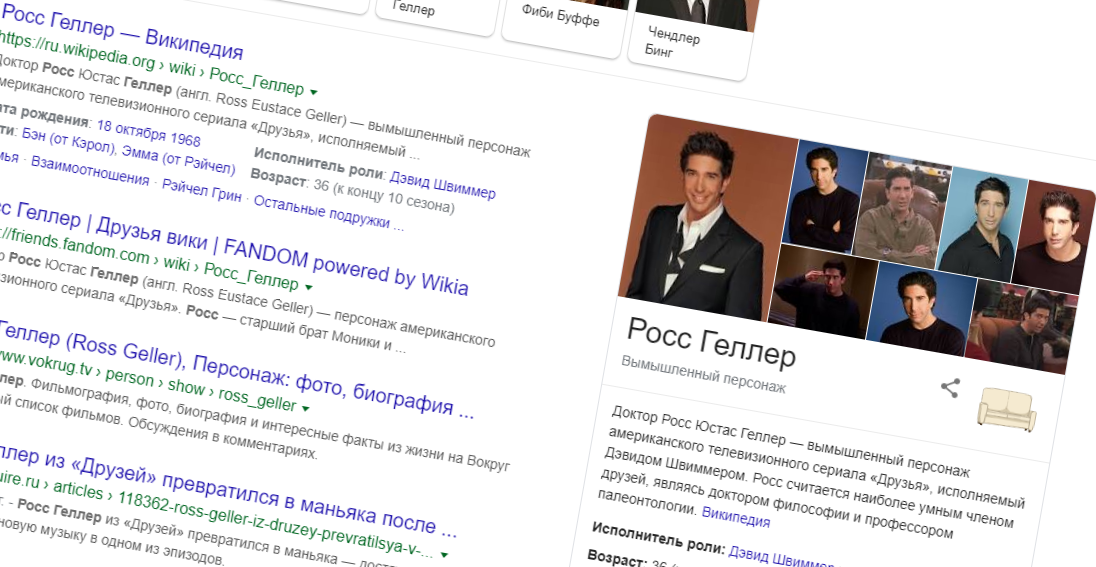The image size is (1096, 567).
Task: Open the превратился в маньяка после result
Action: click(228, 491)
